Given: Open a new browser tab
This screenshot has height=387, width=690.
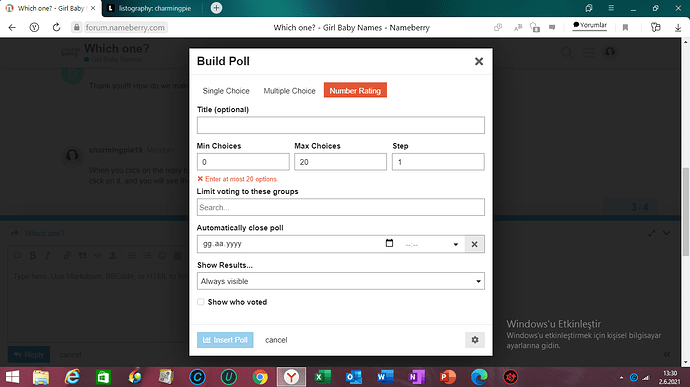Looking at the screenshot, I should (216, 8).
